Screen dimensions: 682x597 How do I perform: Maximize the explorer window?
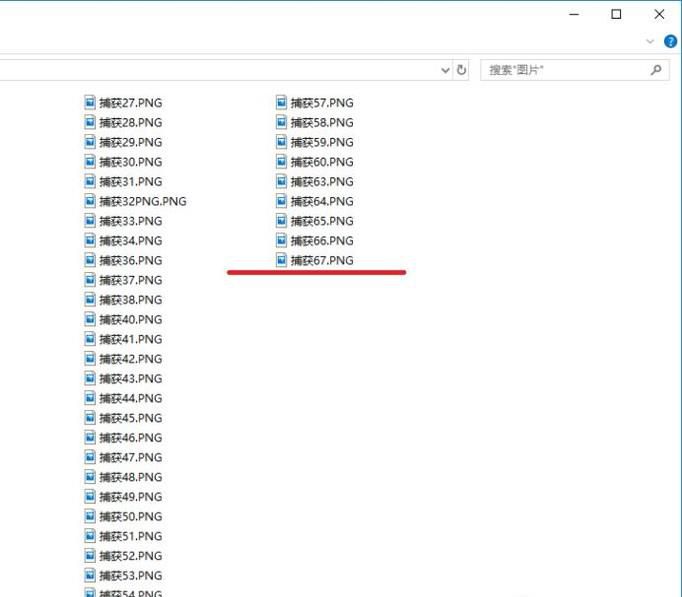click(616, 14)
